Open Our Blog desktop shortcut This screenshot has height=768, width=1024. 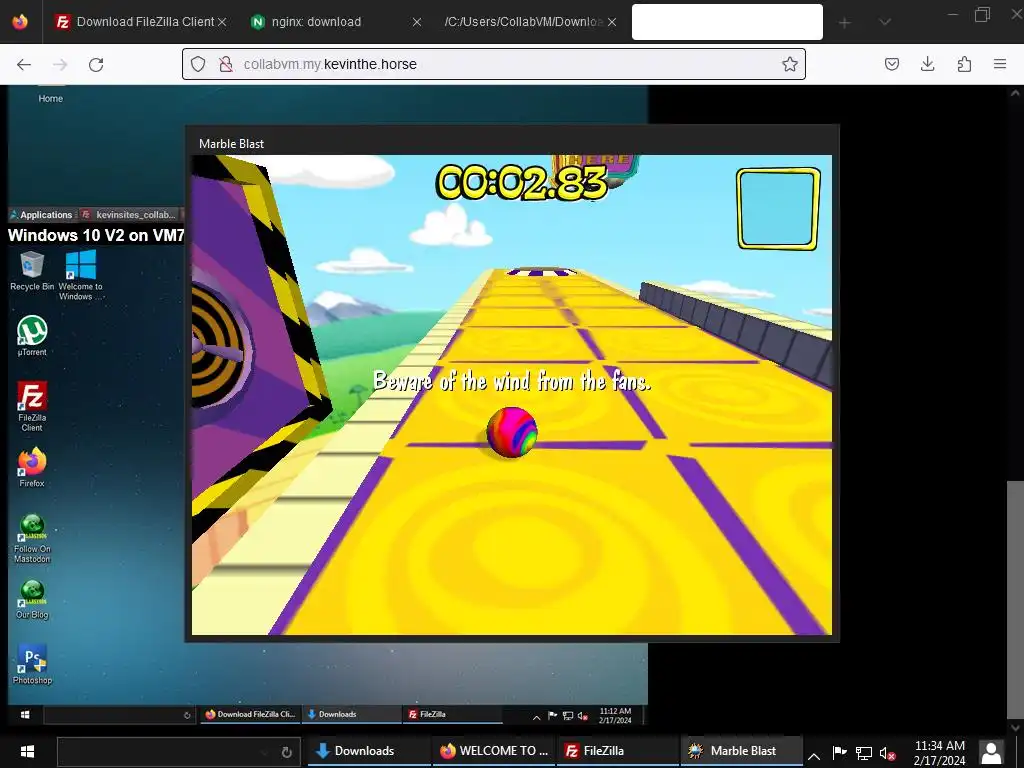pyautogui.click(x=32, y=600)
